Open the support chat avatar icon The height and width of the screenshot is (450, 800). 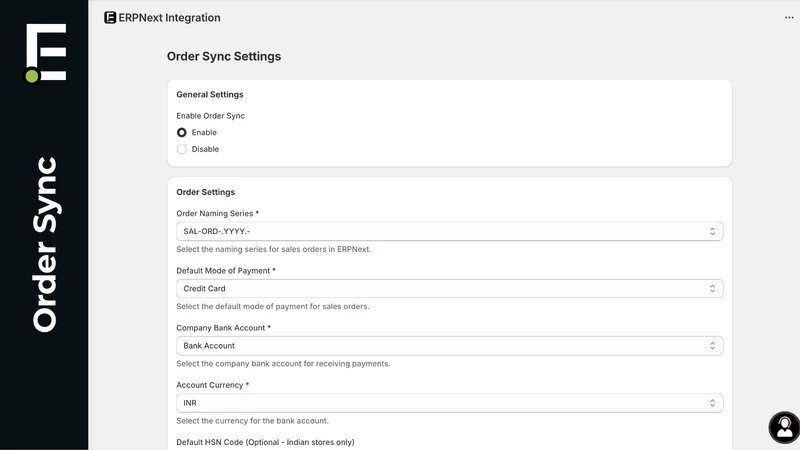pyautogui.click(x=784, y=428)
